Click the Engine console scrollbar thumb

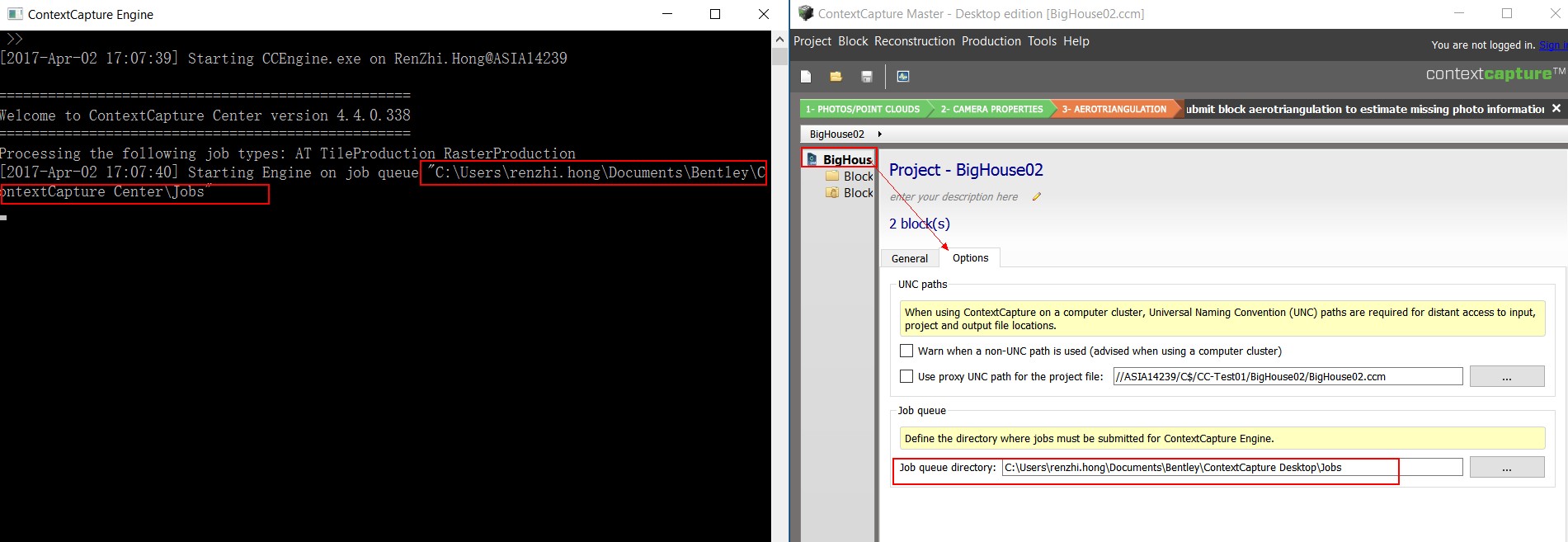779,56
